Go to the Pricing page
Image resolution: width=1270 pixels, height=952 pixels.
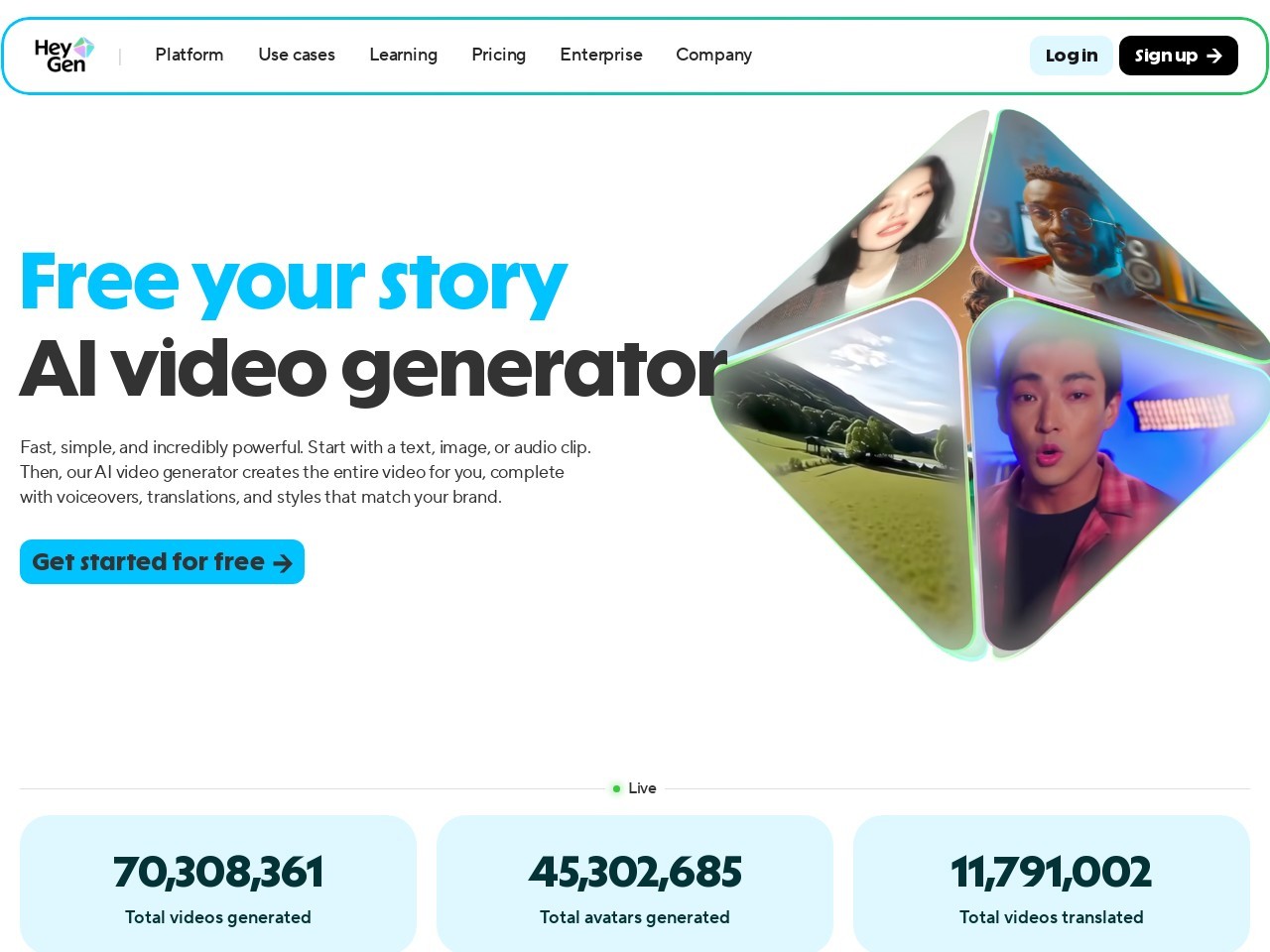(x=498, y=55)
